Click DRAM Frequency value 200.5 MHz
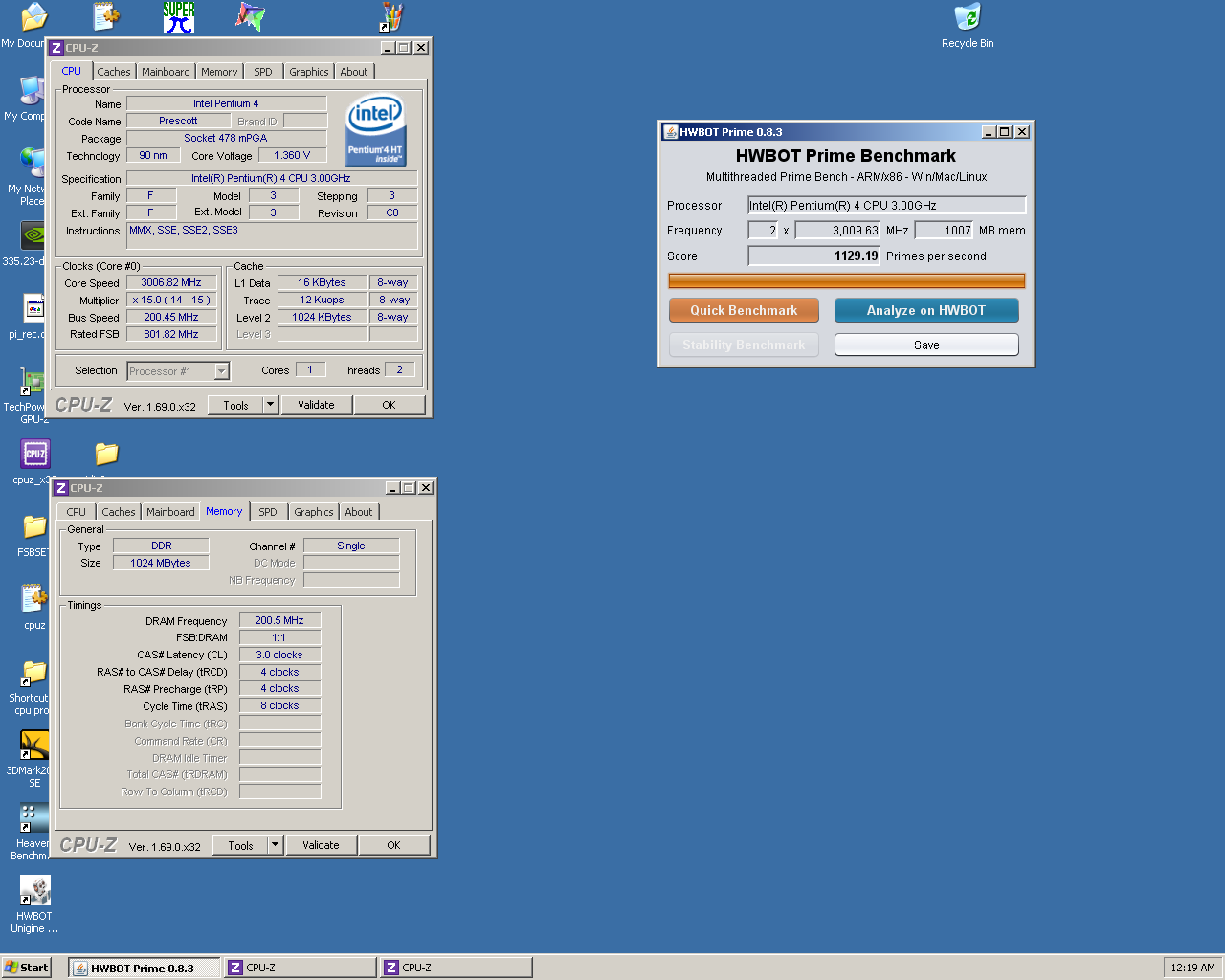Image resolution: width=1225 pixels, height=980 pixels. pyautogui.click(x=279, y=620)
